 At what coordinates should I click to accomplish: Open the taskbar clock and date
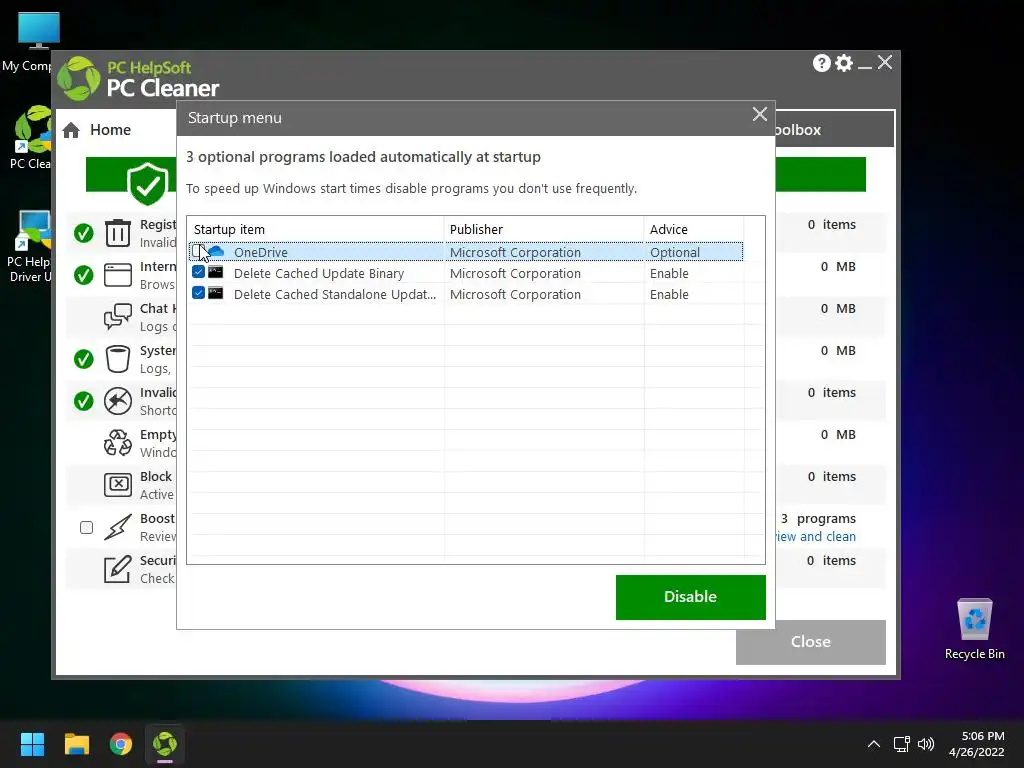coord(976,744)
